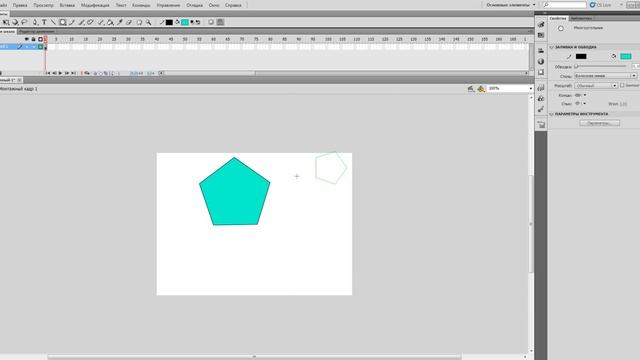Collapse the Fill and Stroke section
The width and height of the screenshot is (640, 360).
[x=551, y=47]
